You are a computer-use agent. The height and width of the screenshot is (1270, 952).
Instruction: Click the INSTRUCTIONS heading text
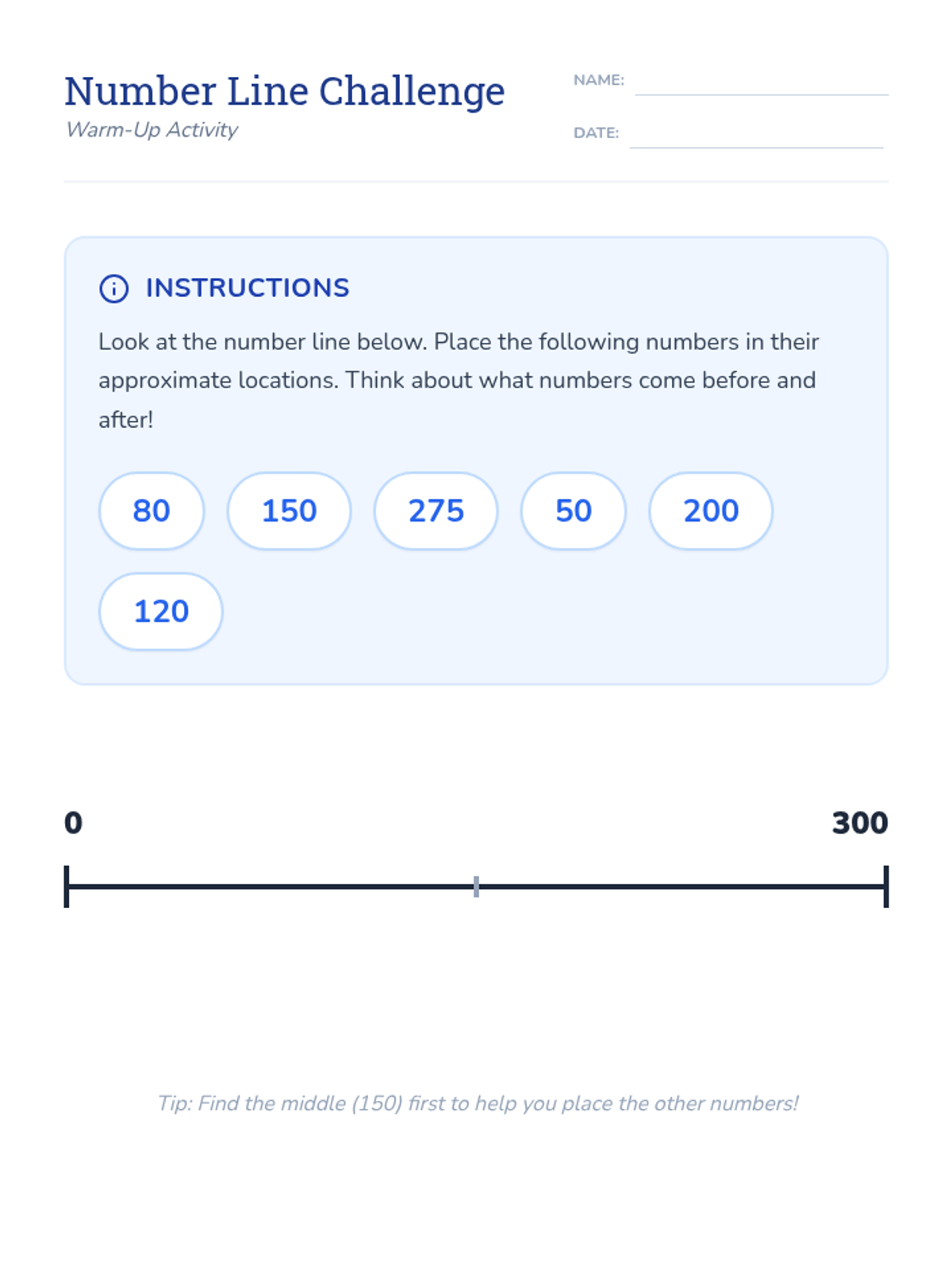[x=248, y=288]
